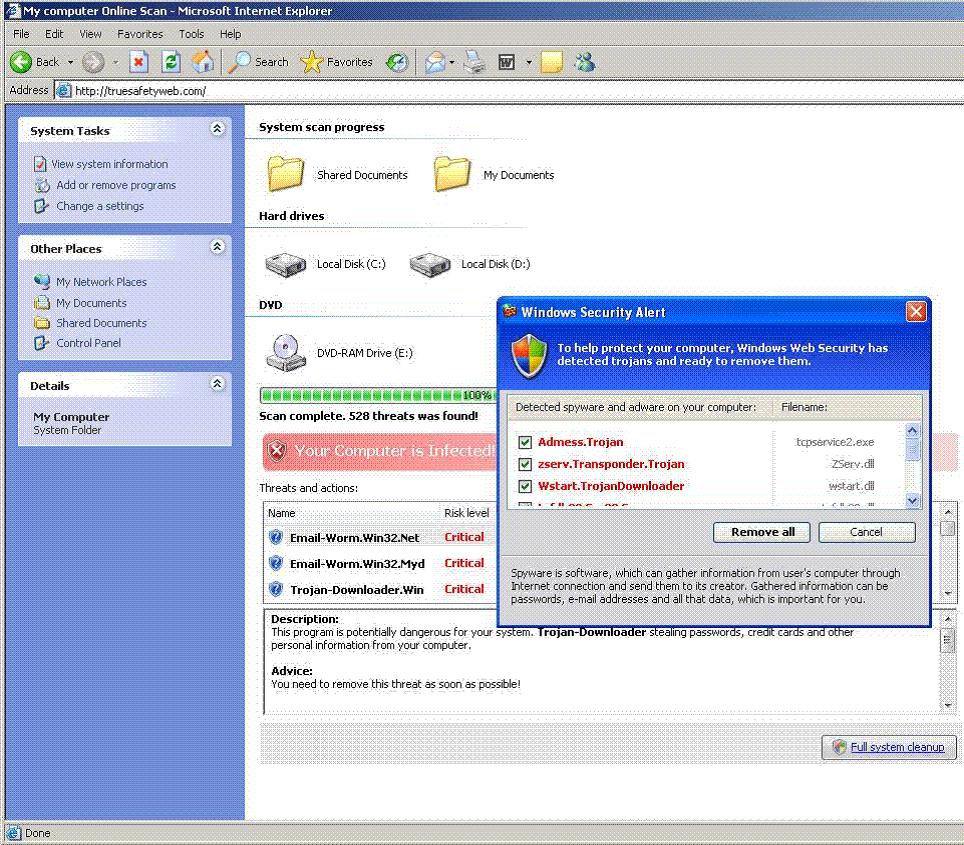
Task: Open the View menu
Action: click(90, 34)
